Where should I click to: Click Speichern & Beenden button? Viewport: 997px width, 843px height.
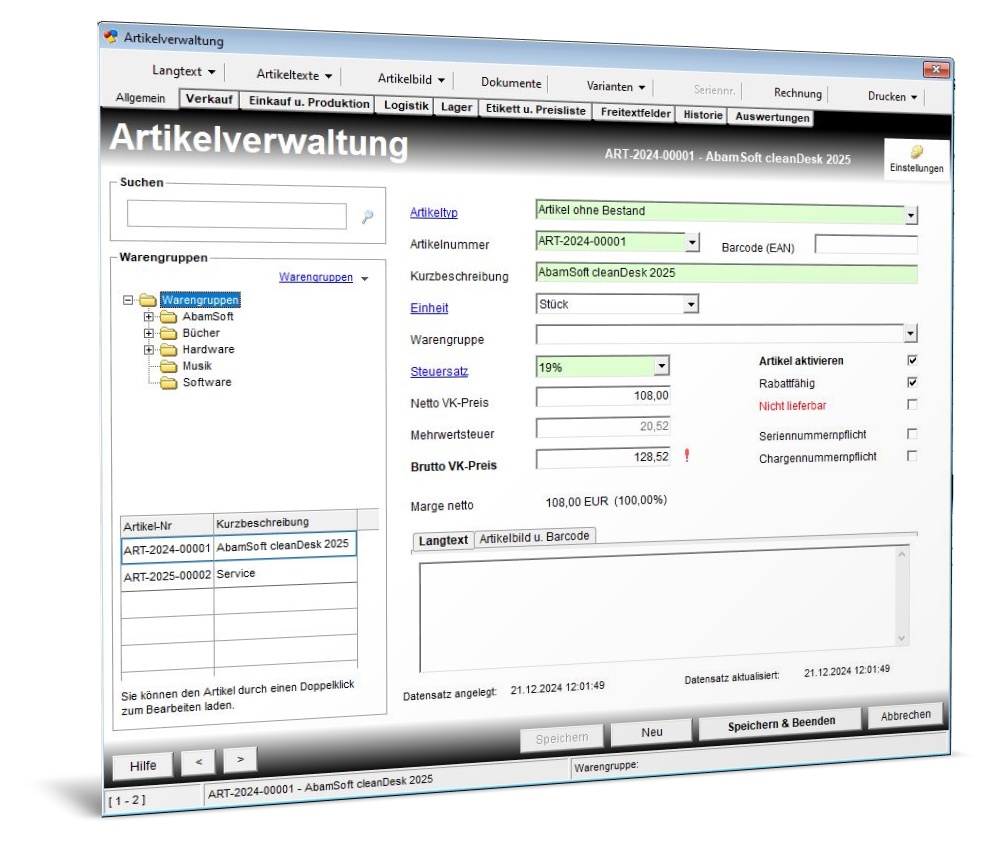[x=781, y=723]
